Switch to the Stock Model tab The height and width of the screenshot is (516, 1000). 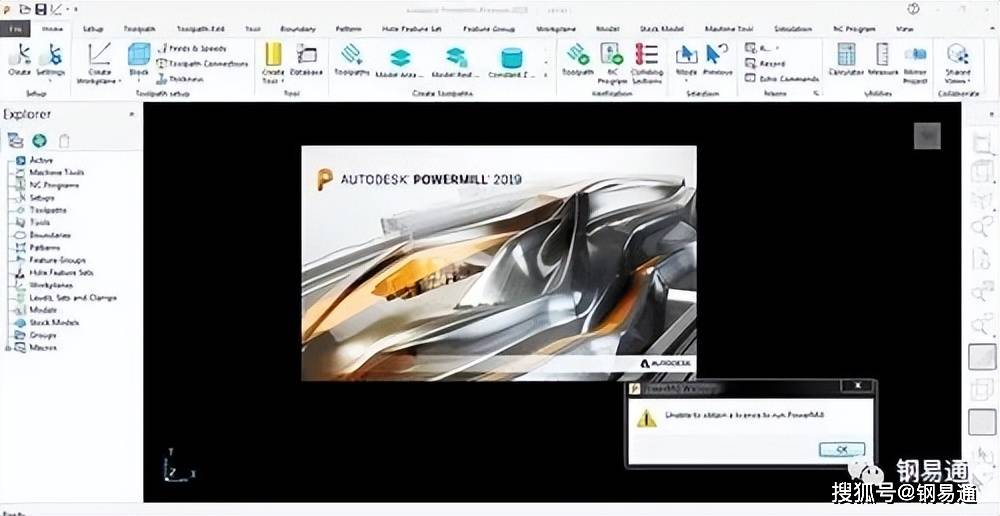[x=661, y=29]
